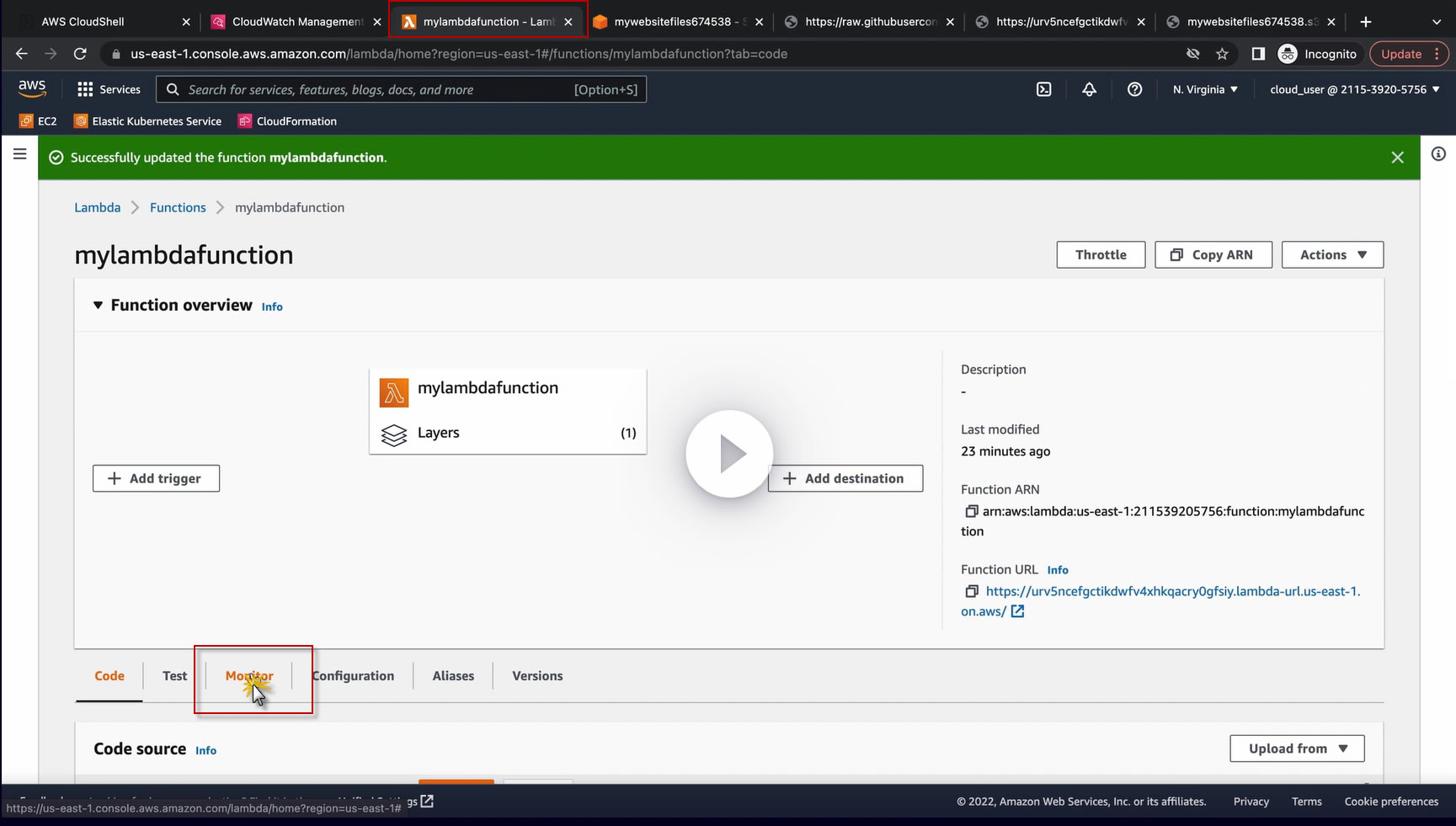Dismiss the green success banner
The width and height of the screenshot is (1456, 826).
pyautogui.click(x=1398, y=157)
